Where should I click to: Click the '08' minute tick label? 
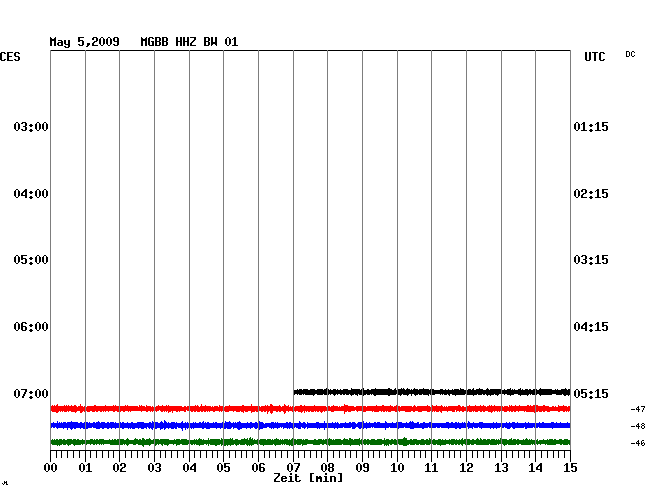327,468
